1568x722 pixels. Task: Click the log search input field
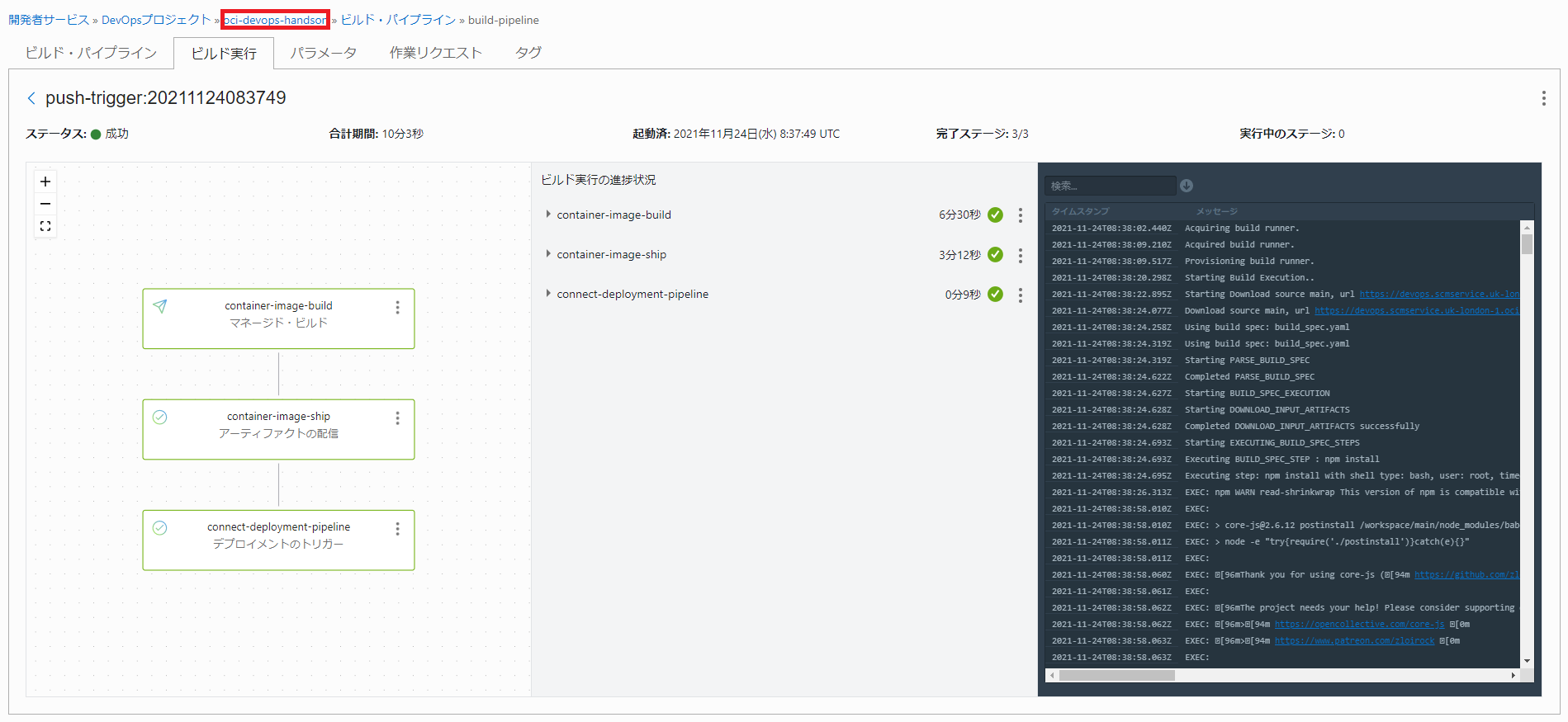1110,186
